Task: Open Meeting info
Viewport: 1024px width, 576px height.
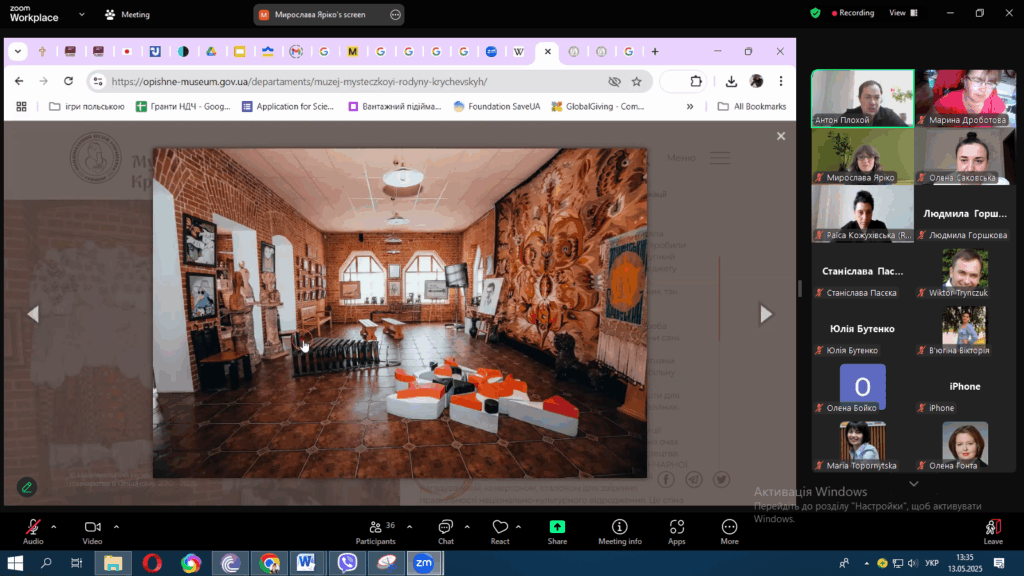Action: 619,530
